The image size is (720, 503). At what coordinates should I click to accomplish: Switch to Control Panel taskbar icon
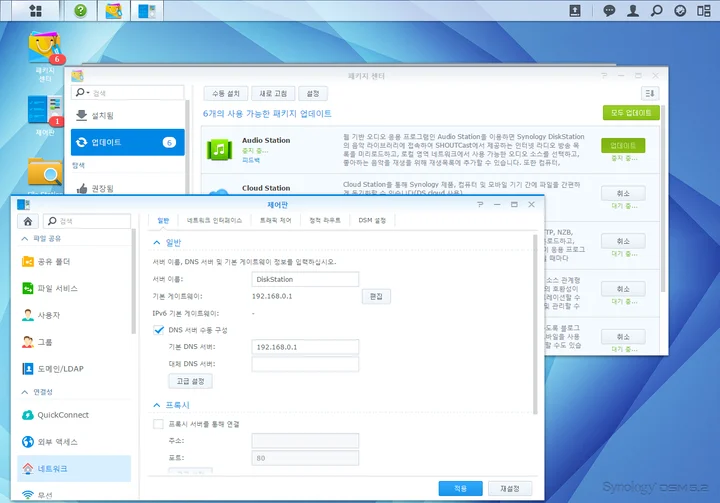147,11
